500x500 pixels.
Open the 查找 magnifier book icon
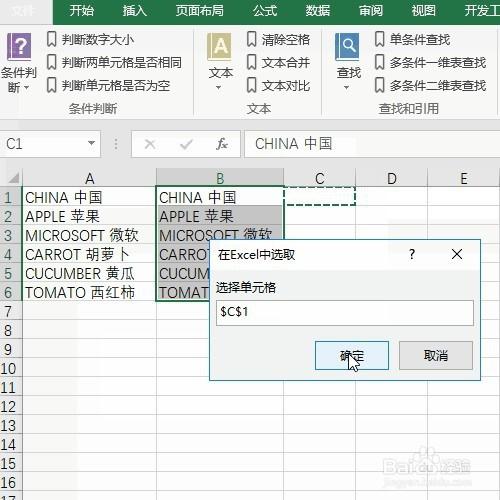(x=347, y=47)
